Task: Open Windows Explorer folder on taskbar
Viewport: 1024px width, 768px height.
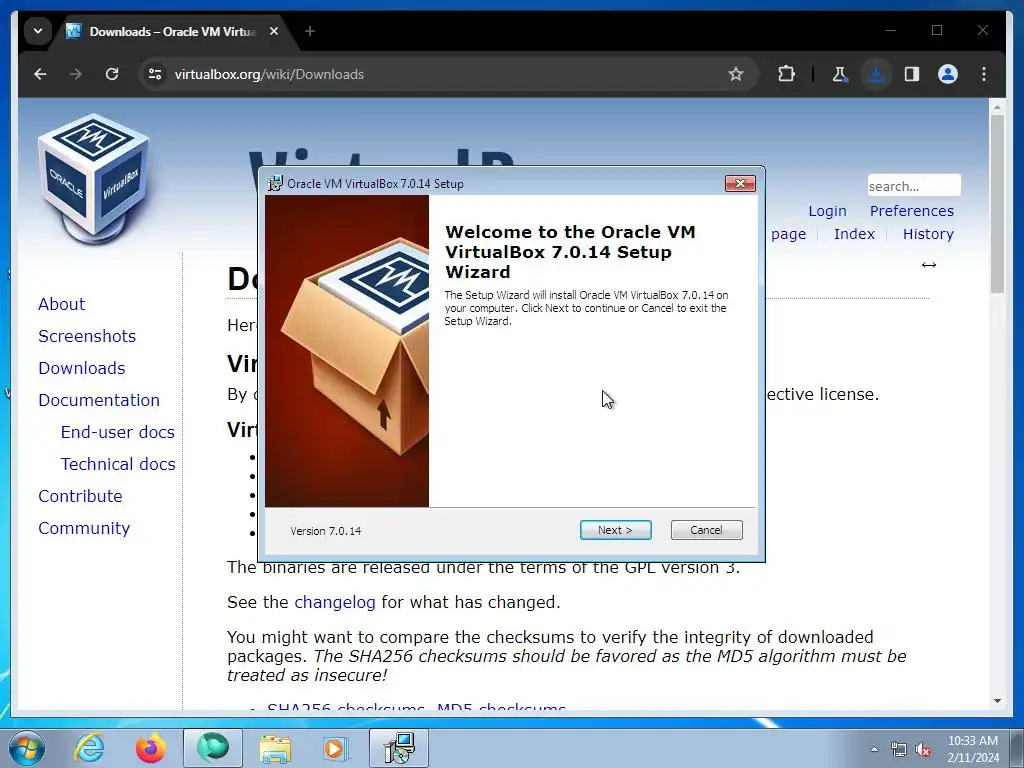Action: point(275,748)
